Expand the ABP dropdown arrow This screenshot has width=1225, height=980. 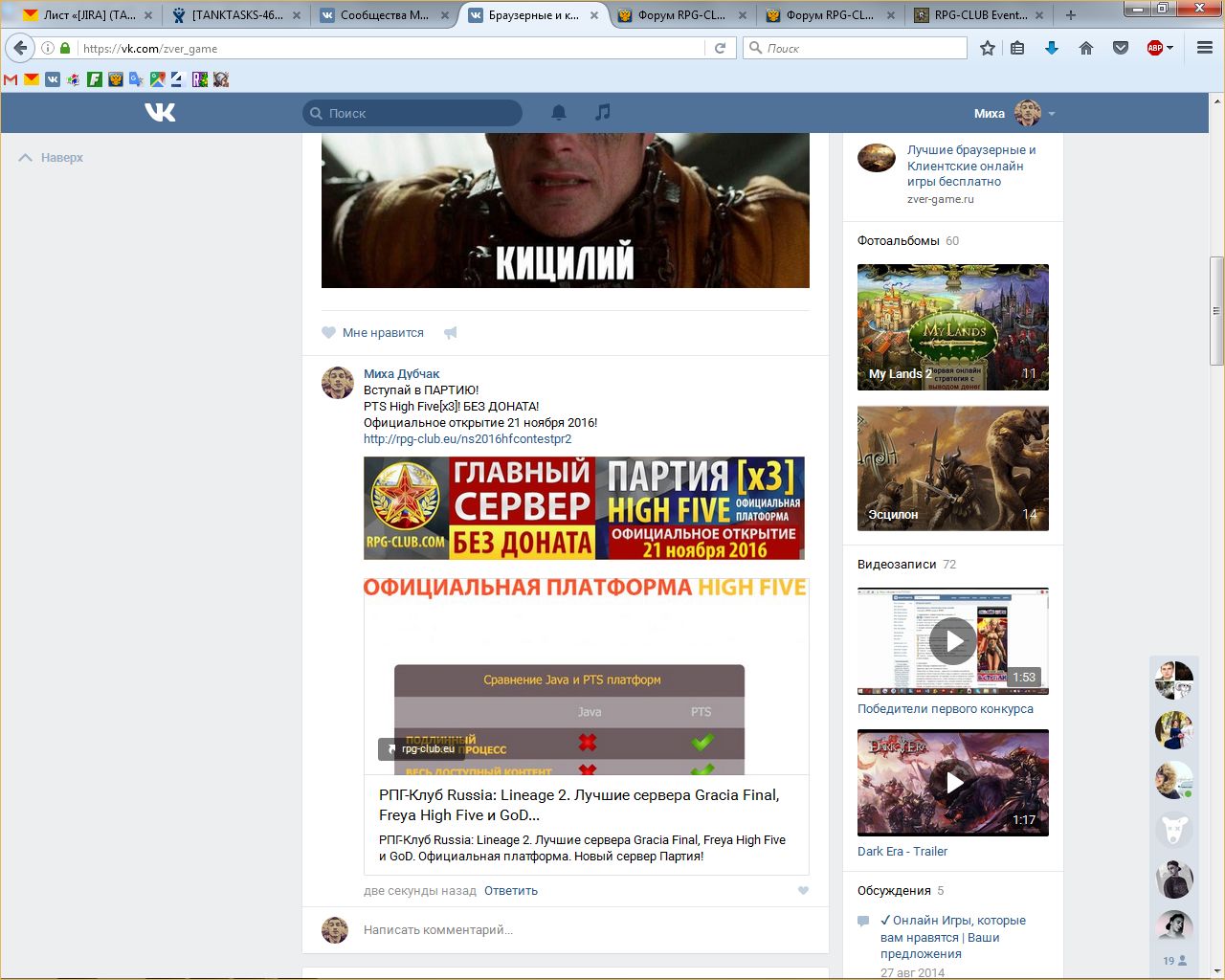(x=1169, y=48)
